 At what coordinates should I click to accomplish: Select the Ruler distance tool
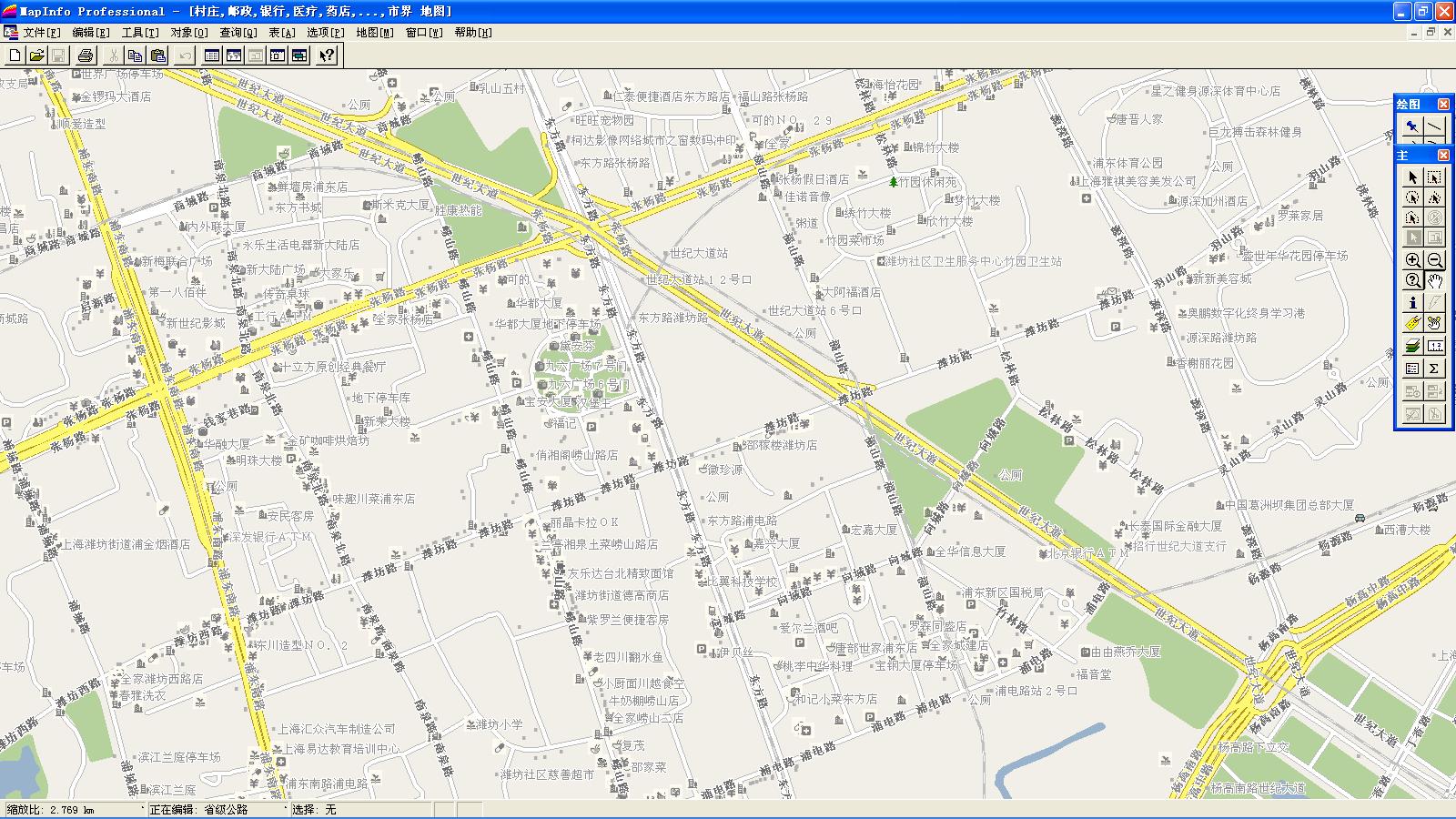click(1434, 346)
